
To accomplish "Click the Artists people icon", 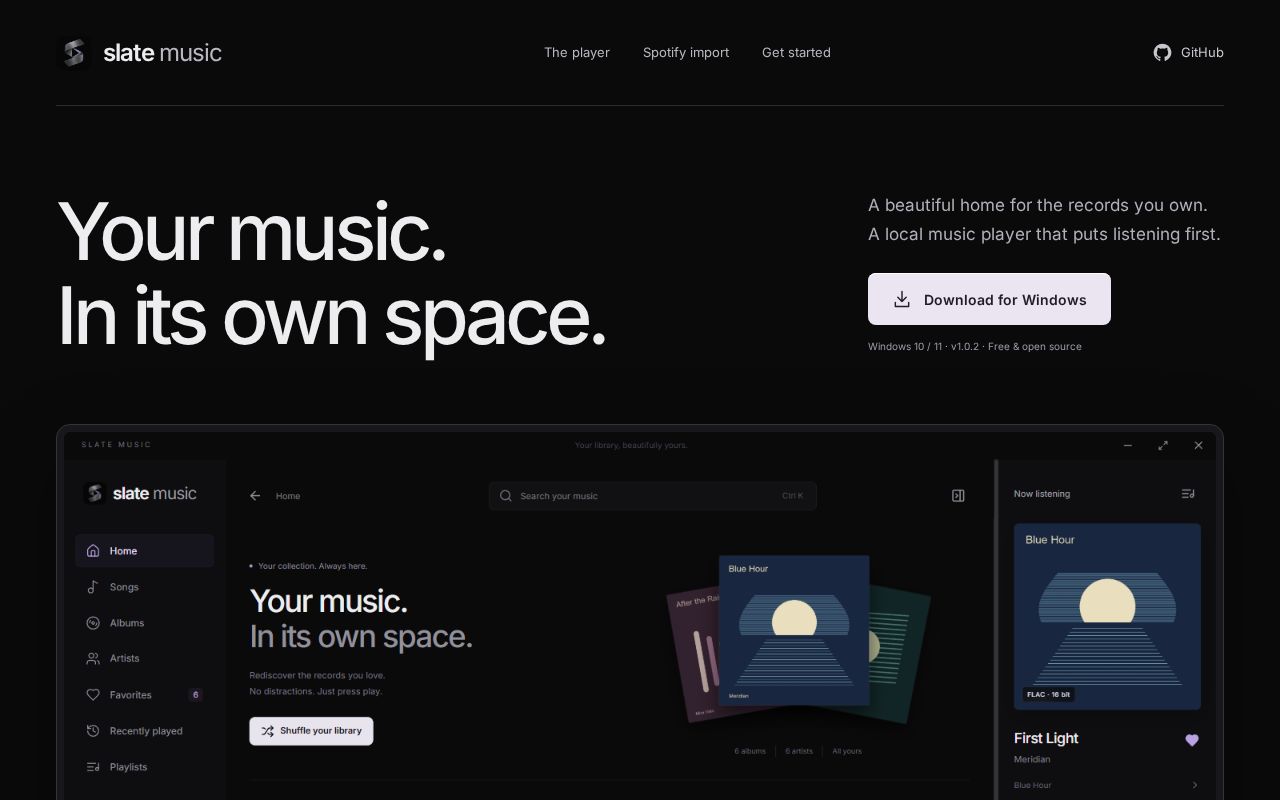I will 93,658.
